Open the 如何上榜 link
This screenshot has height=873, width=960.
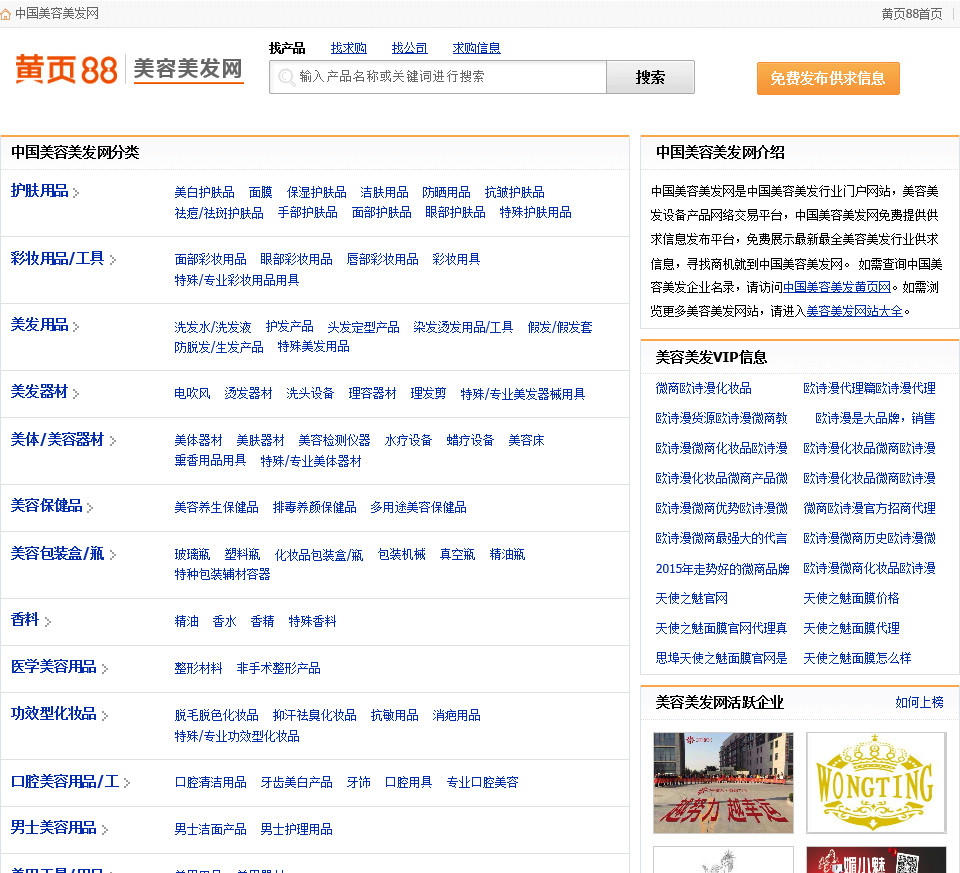pyautogui.click(x=919, y=702)
